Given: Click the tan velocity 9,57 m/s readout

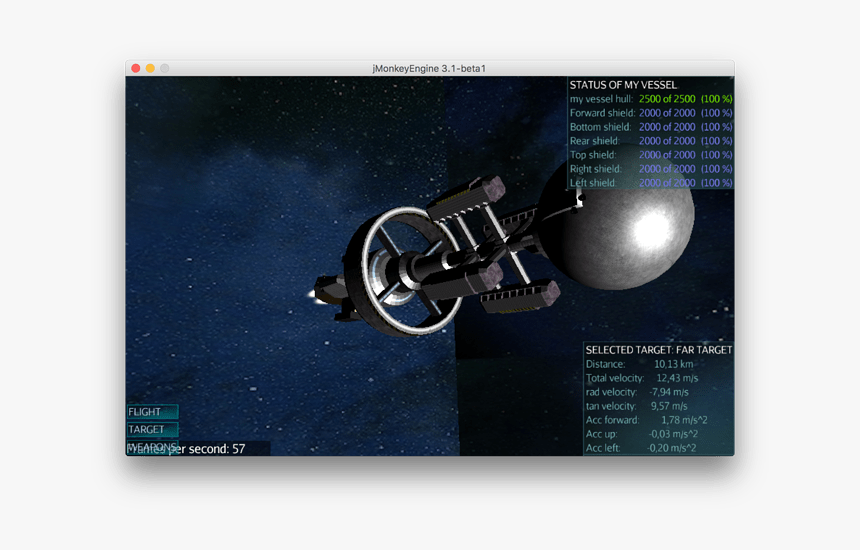Looking at the screenshot, I should tap(636, 406).
